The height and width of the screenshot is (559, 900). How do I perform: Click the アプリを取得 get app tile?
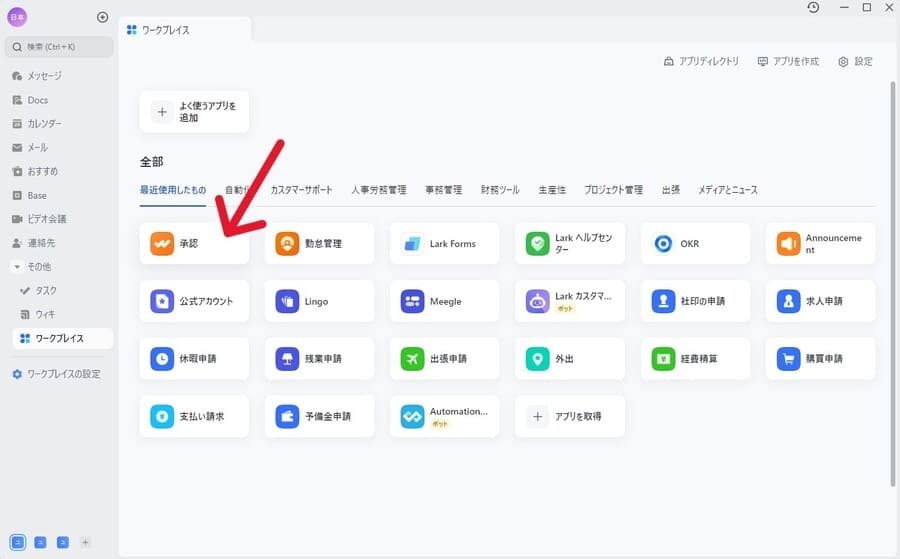click(x=570, y=416)
